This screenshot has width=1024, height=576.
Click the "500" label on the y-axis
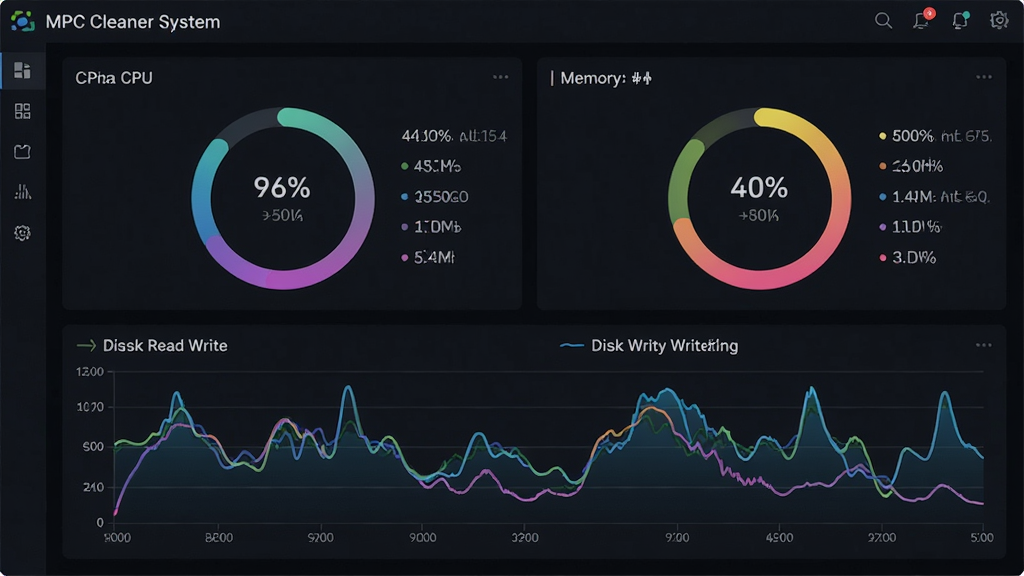click(93, 447)
